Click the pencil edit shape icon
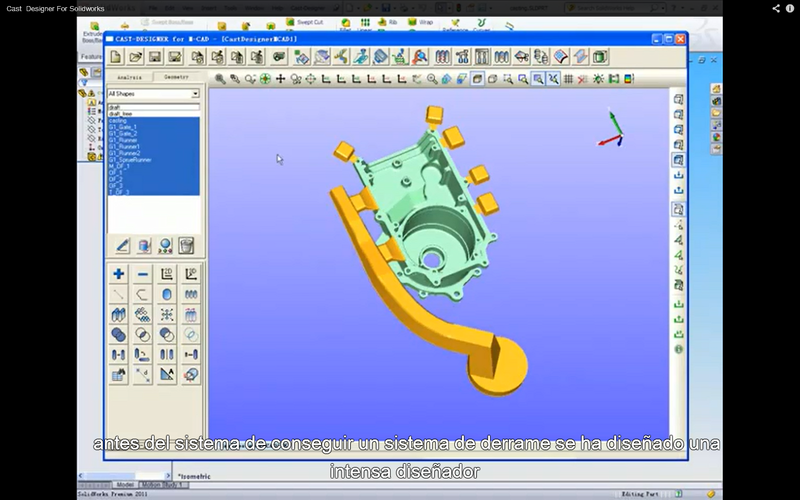Viewport: 800px width, 500px height. click(122, 246)
